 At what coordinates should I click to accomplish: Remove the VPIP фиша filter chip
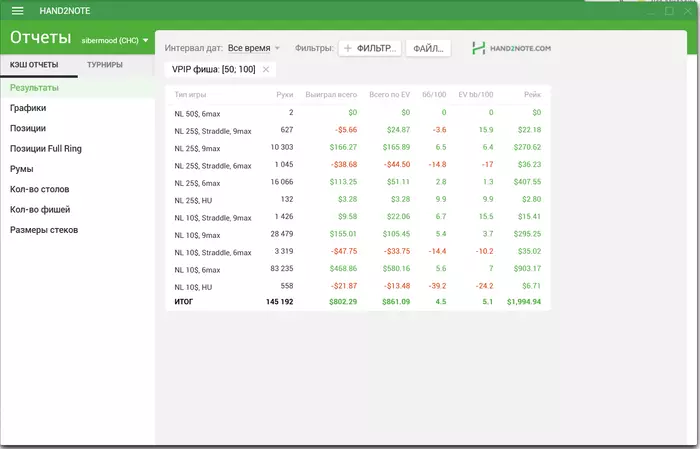[266, 69]
